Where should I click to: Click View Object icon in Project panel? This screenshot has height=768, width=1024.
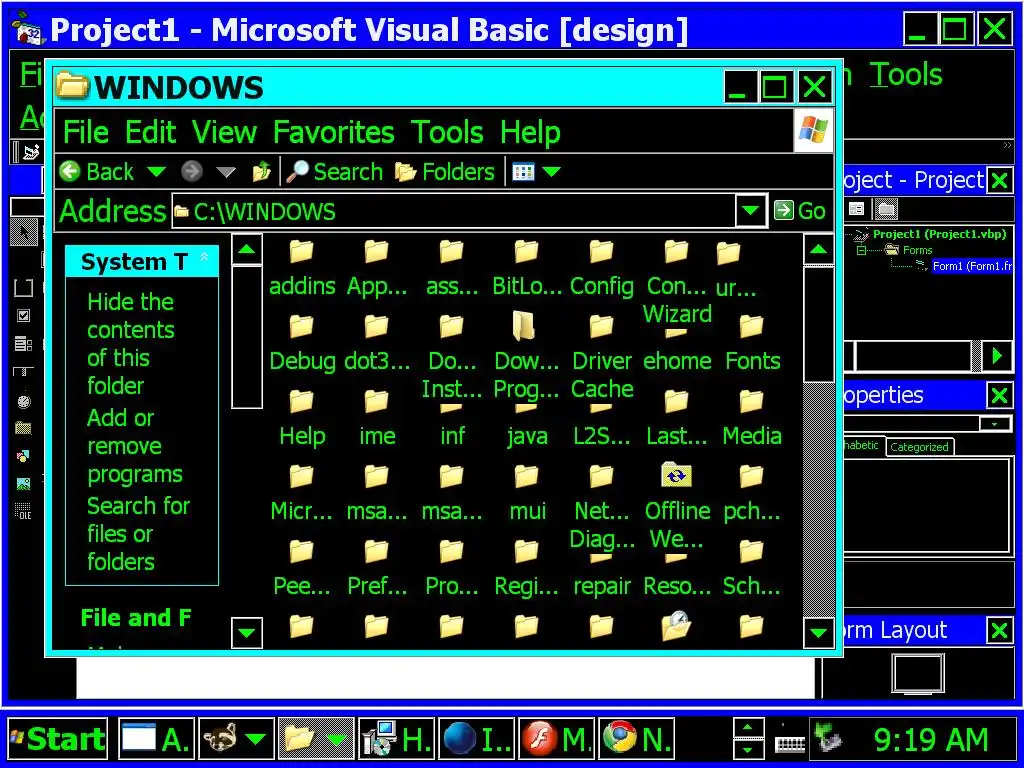(x=856, y=209)
